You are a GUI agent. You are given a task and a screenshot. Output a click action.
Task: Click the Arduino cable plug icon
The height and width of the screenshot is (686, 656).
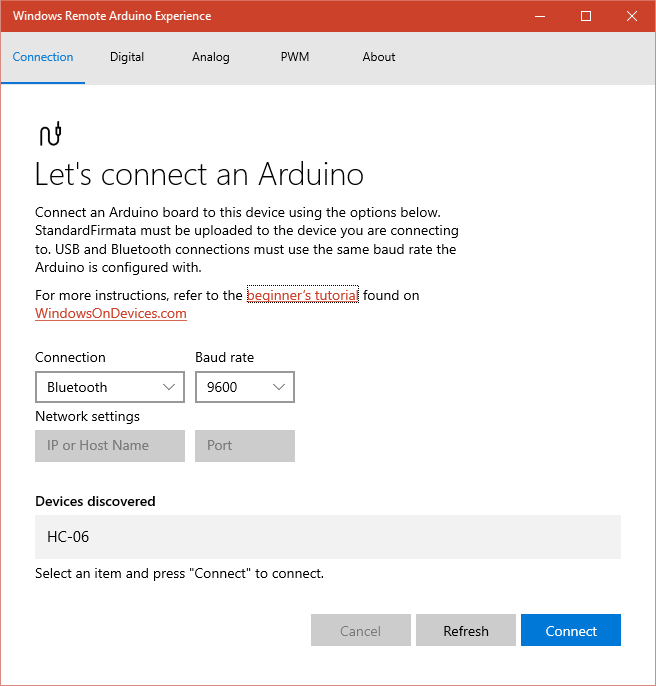(50, 133)
